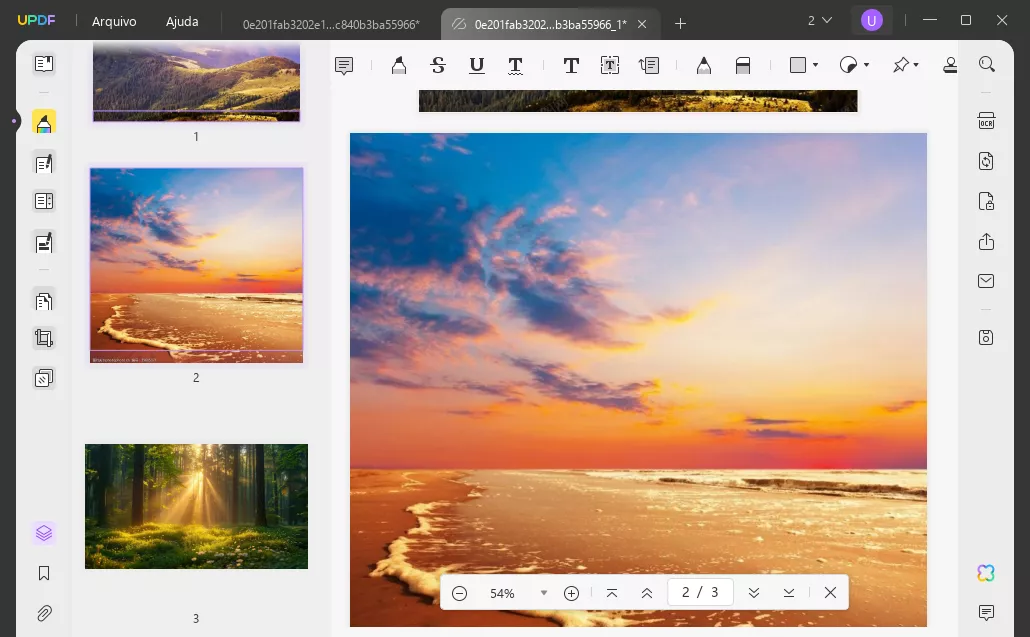Open the Arquivo menu
Image resolution: width=1030 pixels, height=637 pixels.
pyautogui.click(x=114, y=22)
